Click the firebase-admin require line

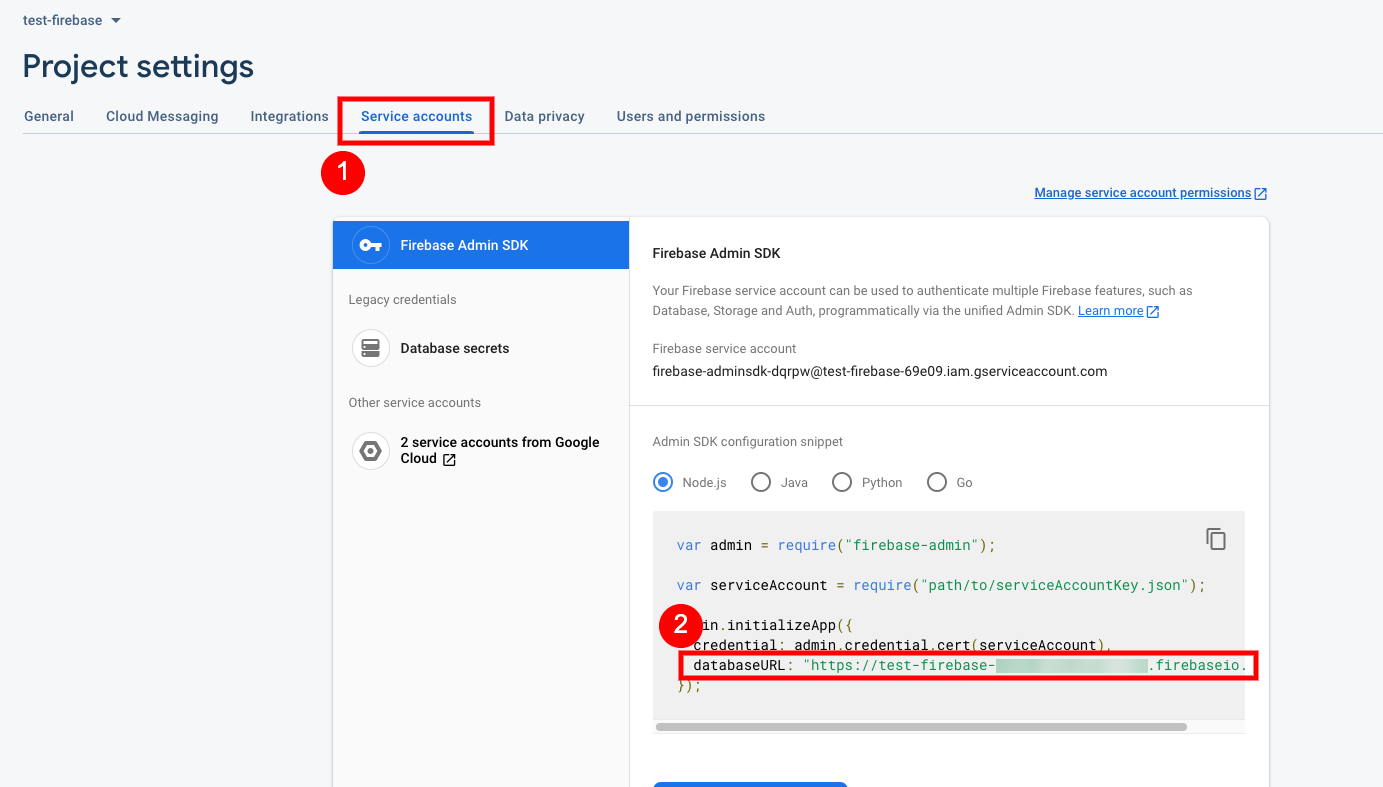coord(836,545)
